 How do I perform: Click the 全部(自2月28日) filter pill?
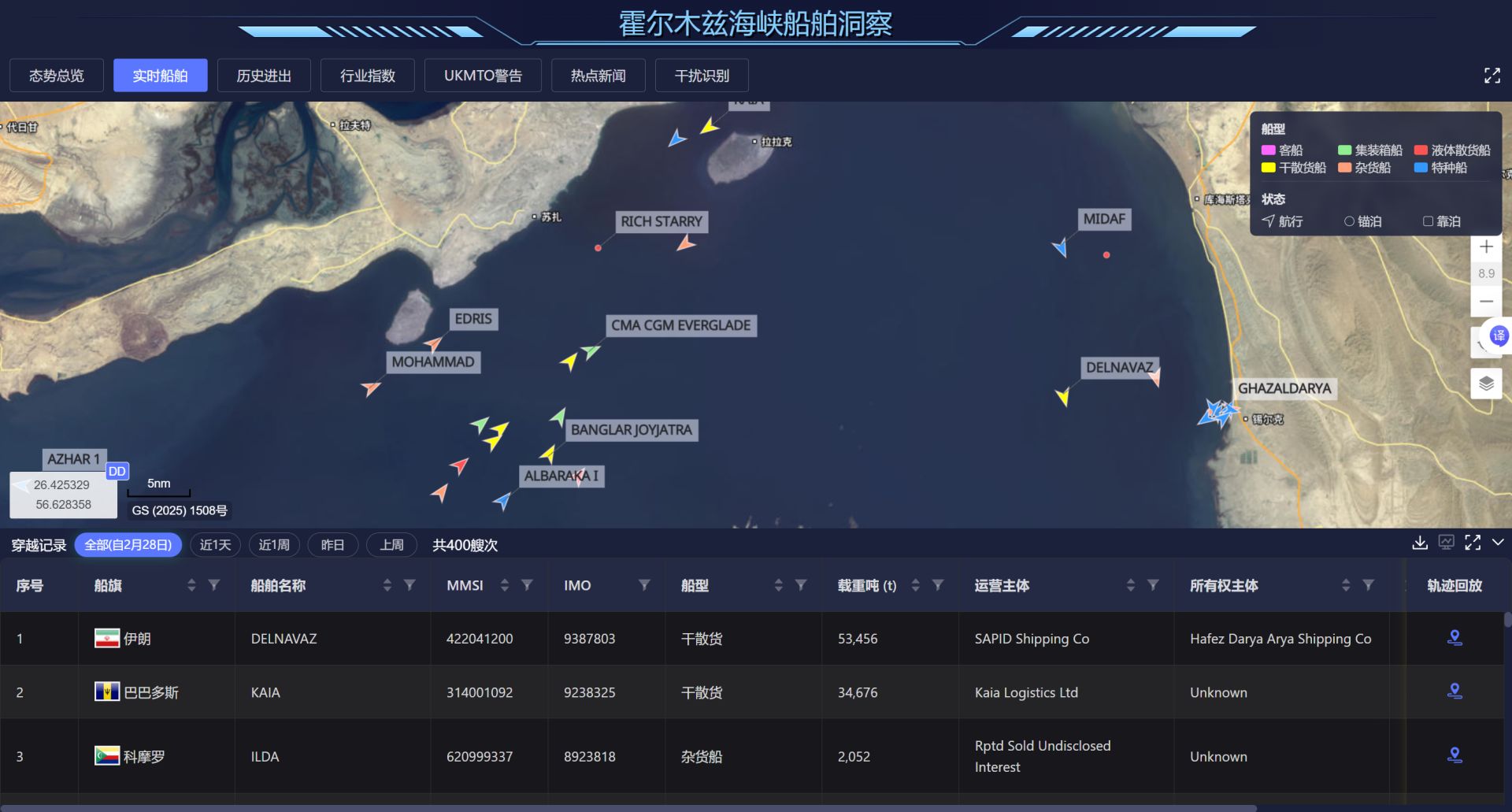[x=128, y=544]
